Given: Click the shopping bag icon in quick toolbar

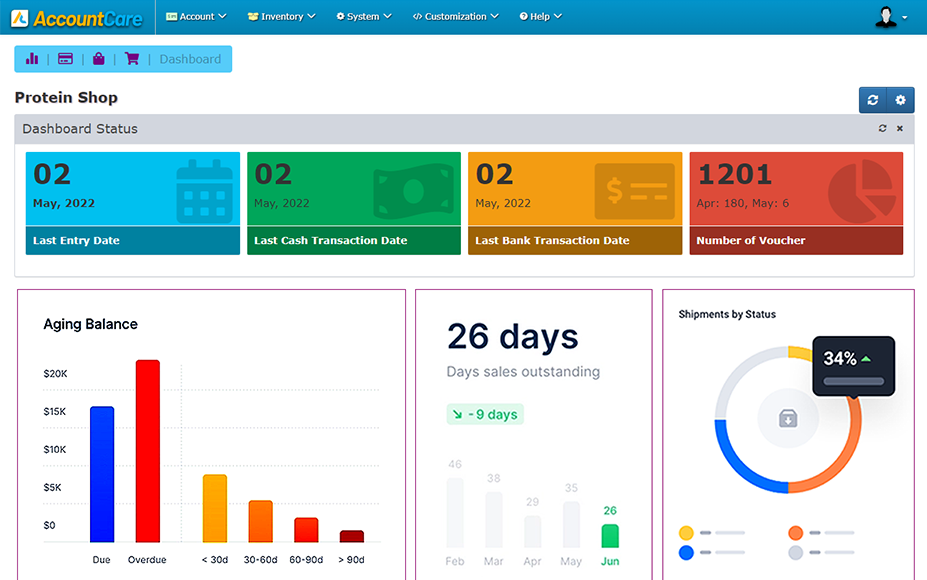Looking at the screenshot, I should (x=98, y=59).
